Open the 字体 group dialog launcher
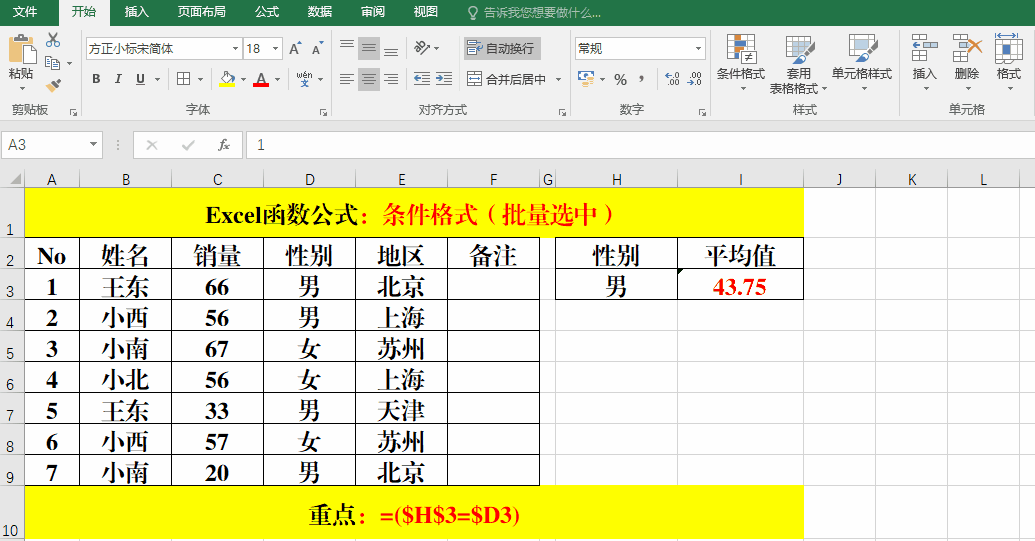The width and height of the screenshot is (1035, 541). (x=323, y=113)
